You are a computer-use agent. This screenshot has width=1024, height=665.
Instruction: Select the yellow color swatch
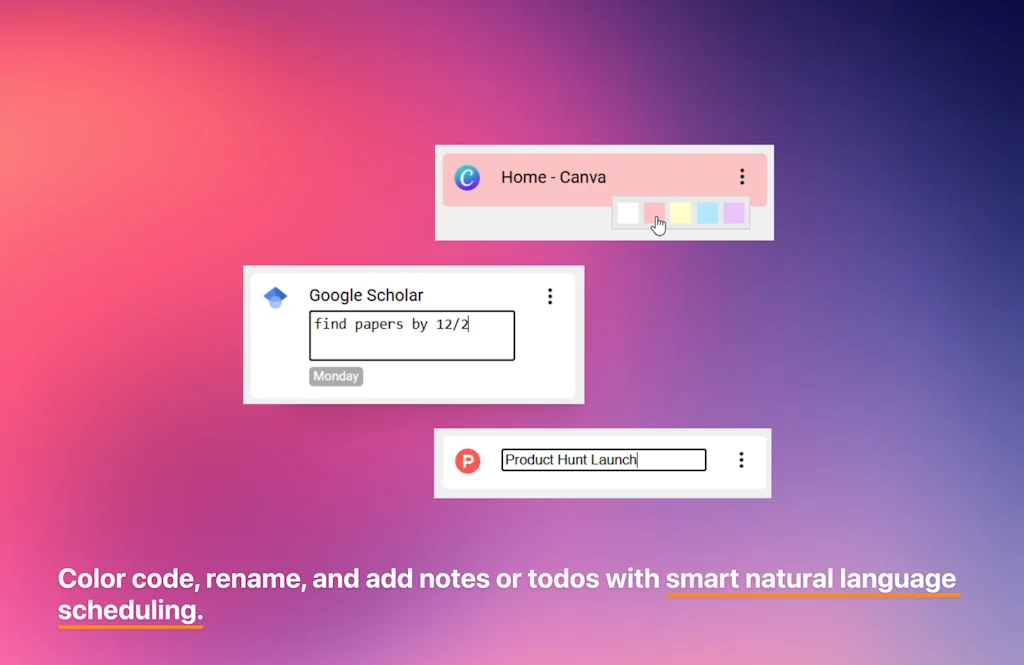[681, 213]
